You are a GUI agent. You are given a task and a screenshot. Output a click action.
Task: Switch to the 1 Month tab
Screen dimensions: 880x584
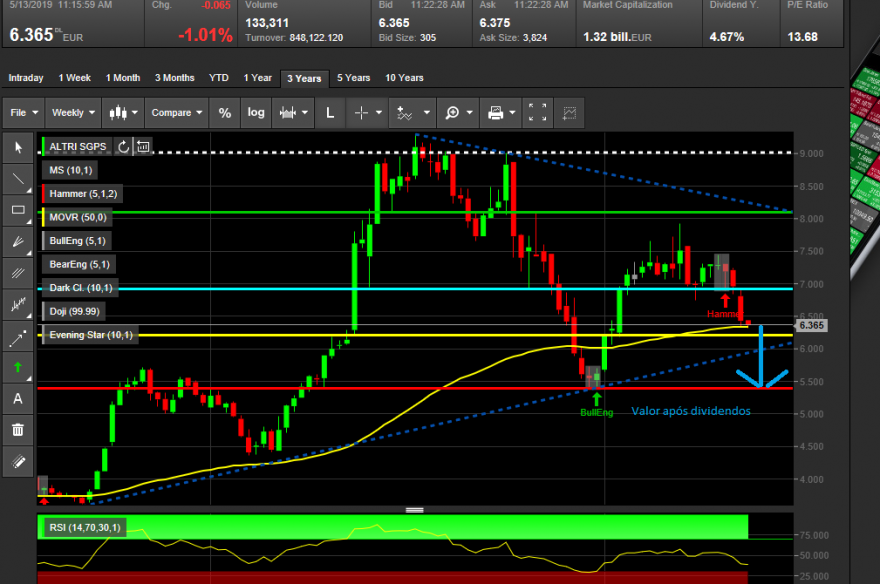click(123, 78)
